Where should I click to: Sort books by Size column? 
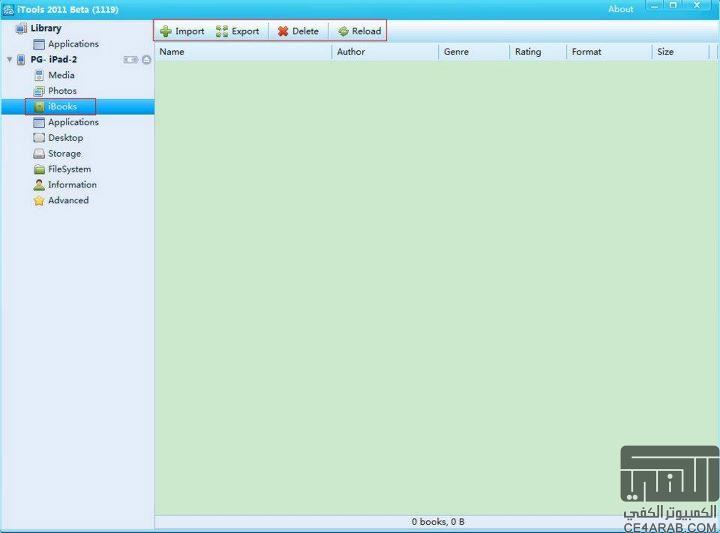(681, 52)
